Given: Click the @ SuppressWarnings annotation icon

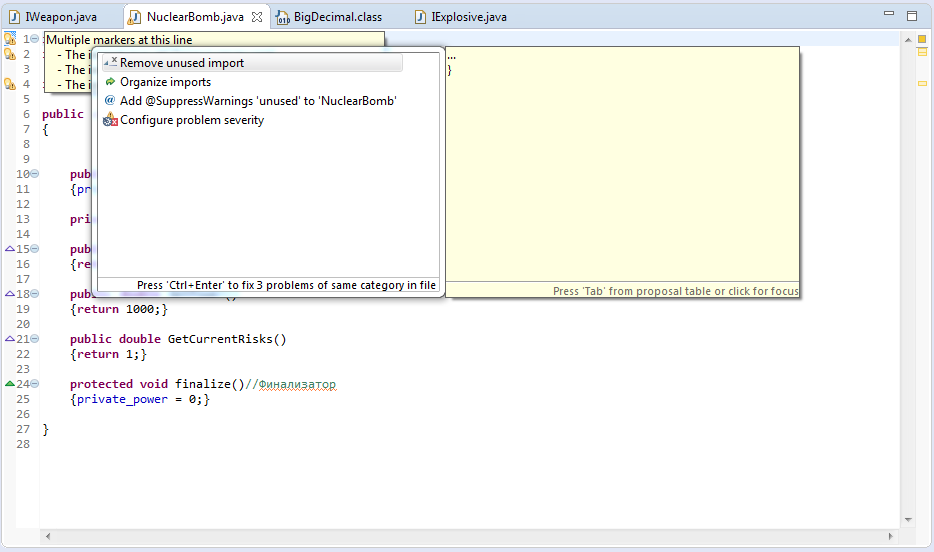Looking at the screenshot, I should 110,100.
